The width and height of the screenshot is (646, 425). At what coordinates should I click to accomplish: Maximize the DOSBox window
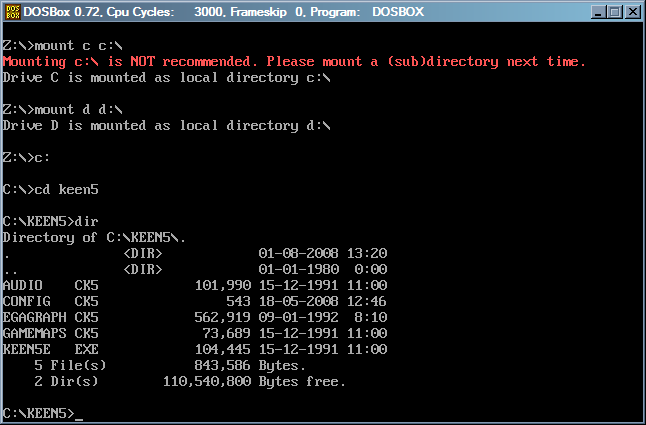coord(614,12)
